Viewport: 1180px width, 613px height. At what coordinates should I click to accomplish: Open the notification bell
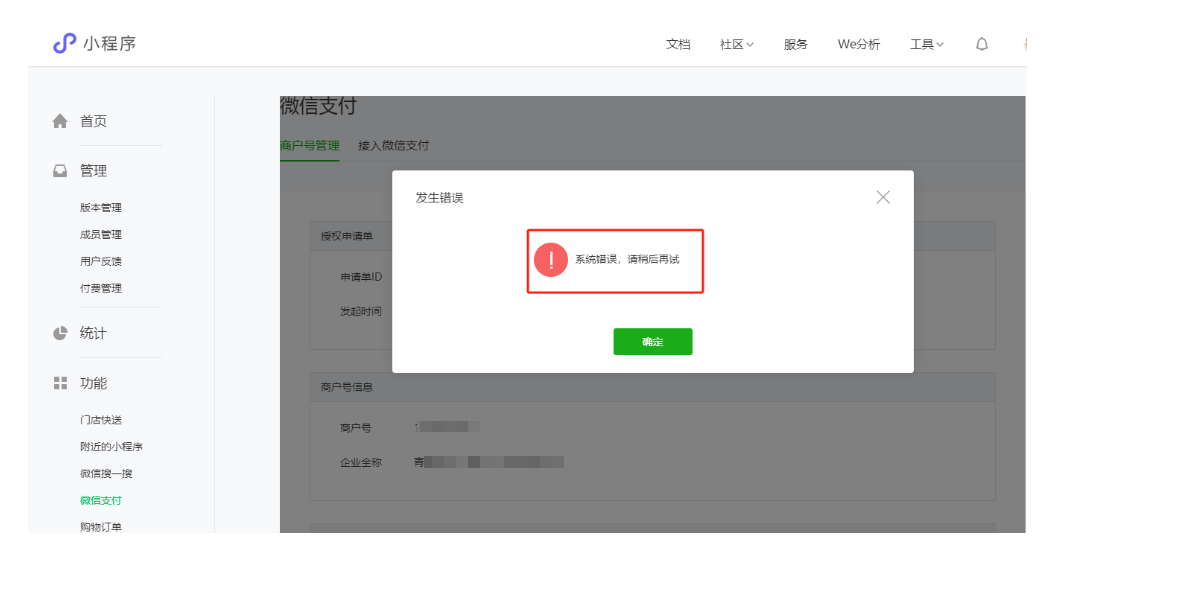(x=981, y=44)
